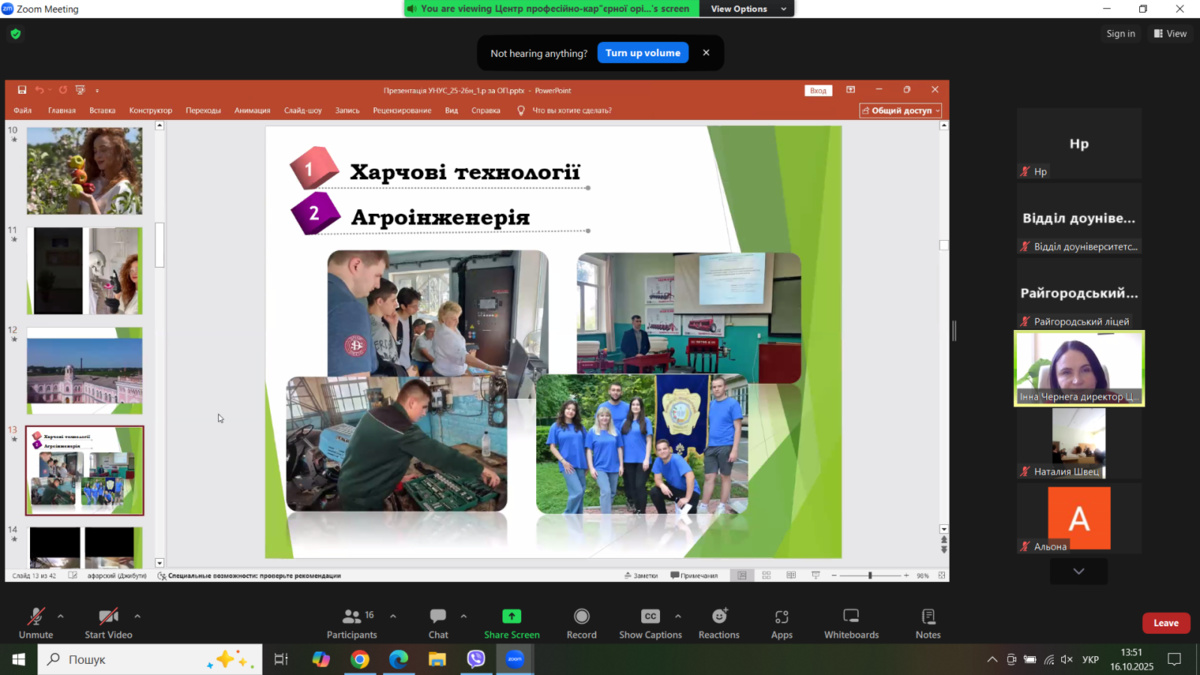
Task: Expand the View Options dropdown
Action: [749, 9]
